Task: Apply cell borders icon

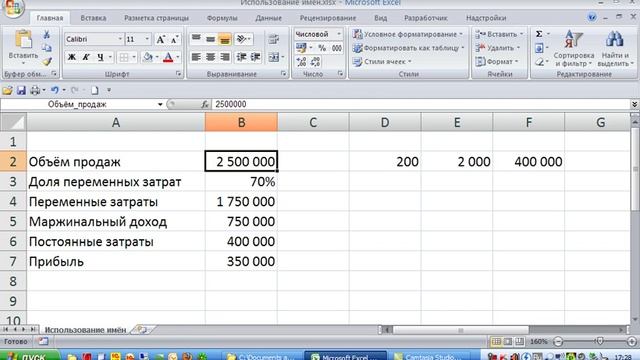Action: pyautogui.click(x=123, y=57)
